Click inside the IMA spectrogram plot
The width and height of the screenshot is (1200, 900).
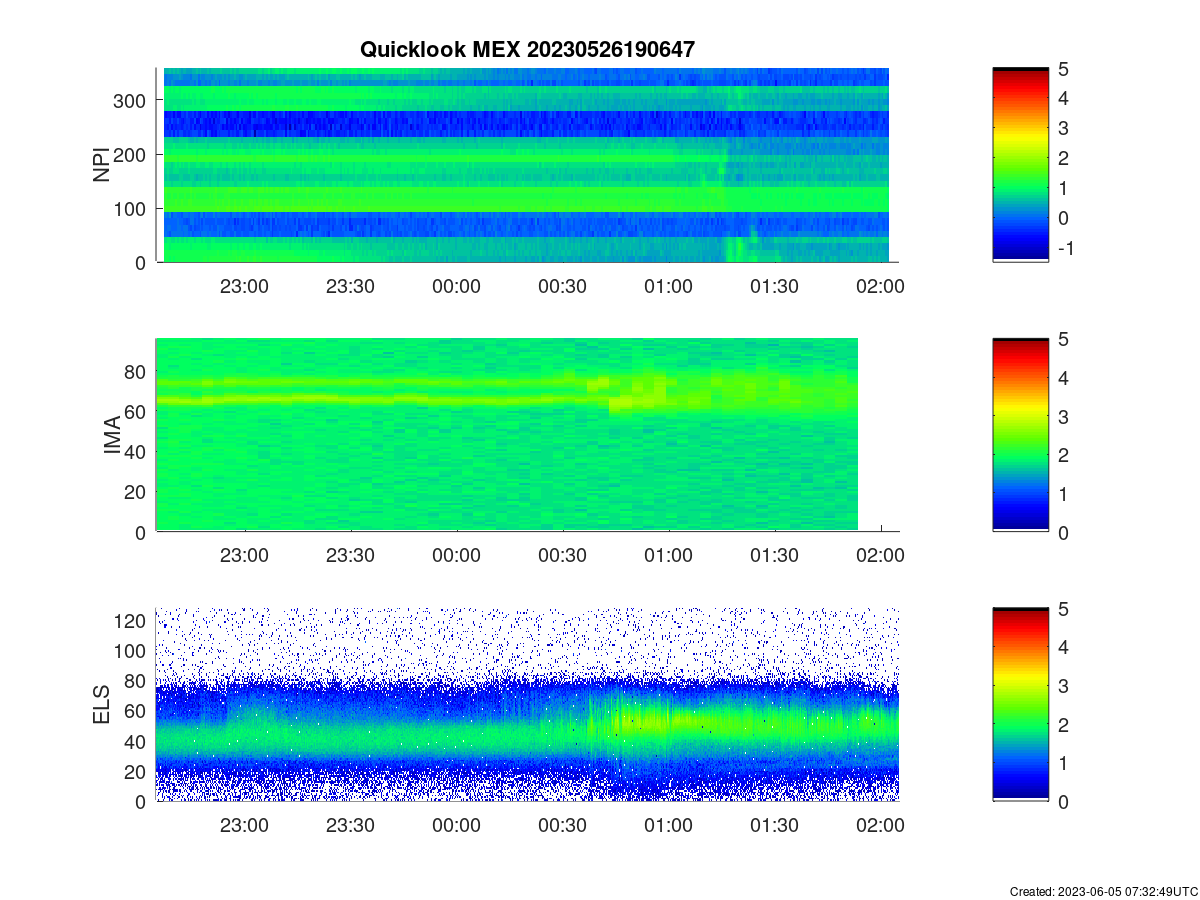[x=508, y=434]
